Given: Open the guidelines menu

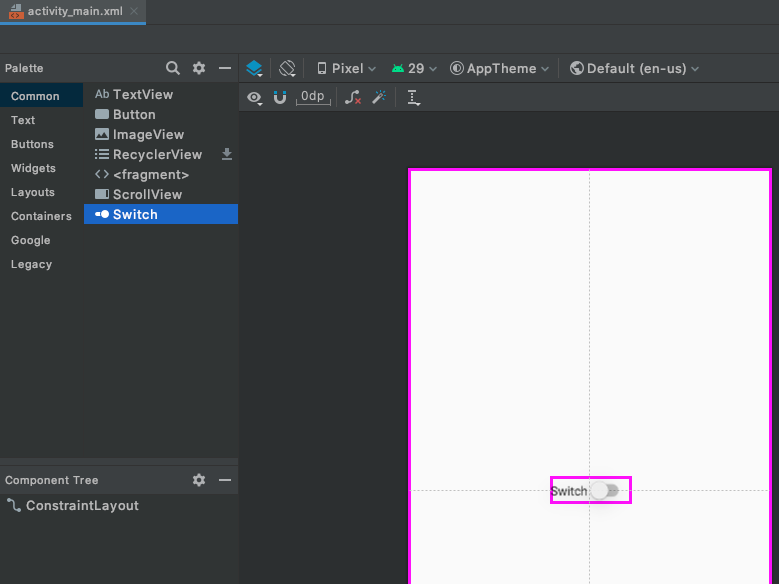Looking at the screenshot, I should tap(413, 97).
